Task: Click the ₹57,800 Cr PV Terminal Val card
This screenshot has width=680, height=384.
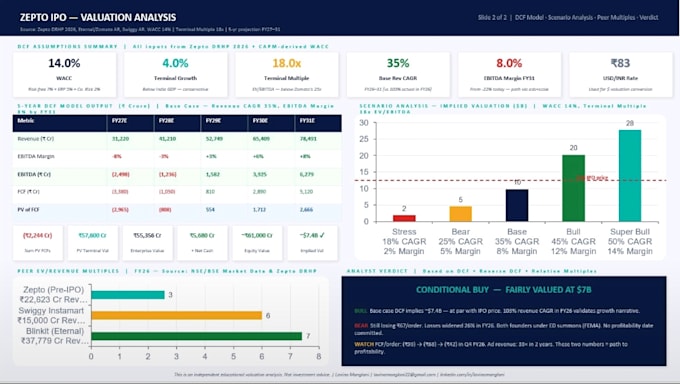Action: click(x=92, y=243)
